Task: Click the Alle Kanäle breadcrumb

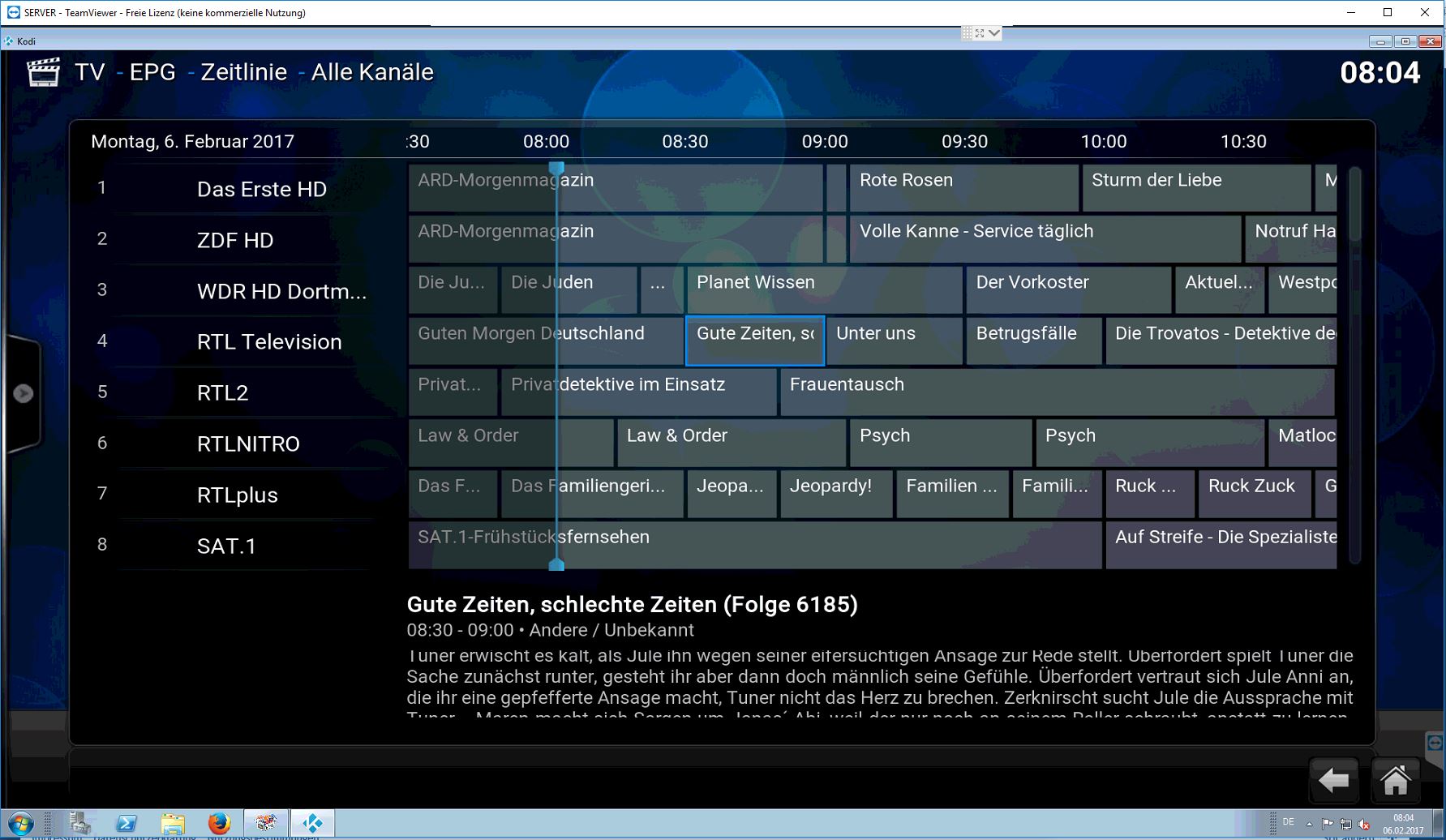Action: coord(372,72)
